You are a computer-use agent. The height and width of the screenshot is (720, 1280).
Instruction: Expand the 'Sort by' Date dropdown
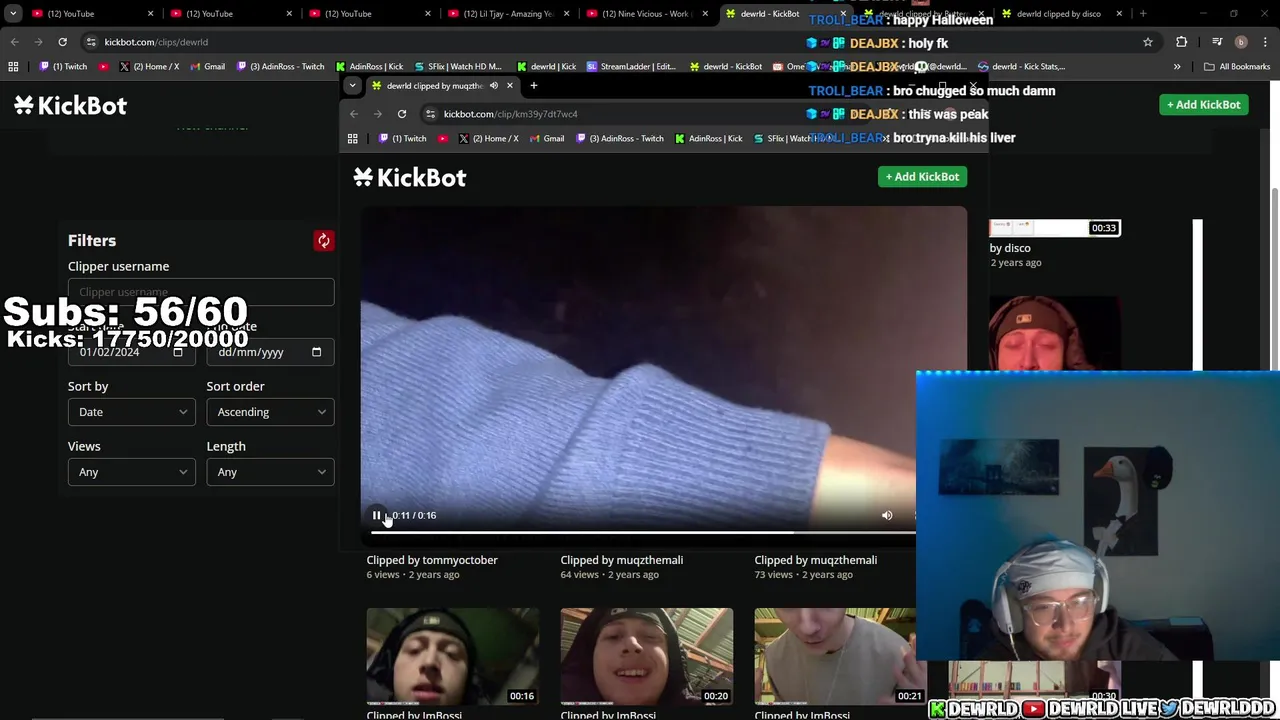point(131,412)
